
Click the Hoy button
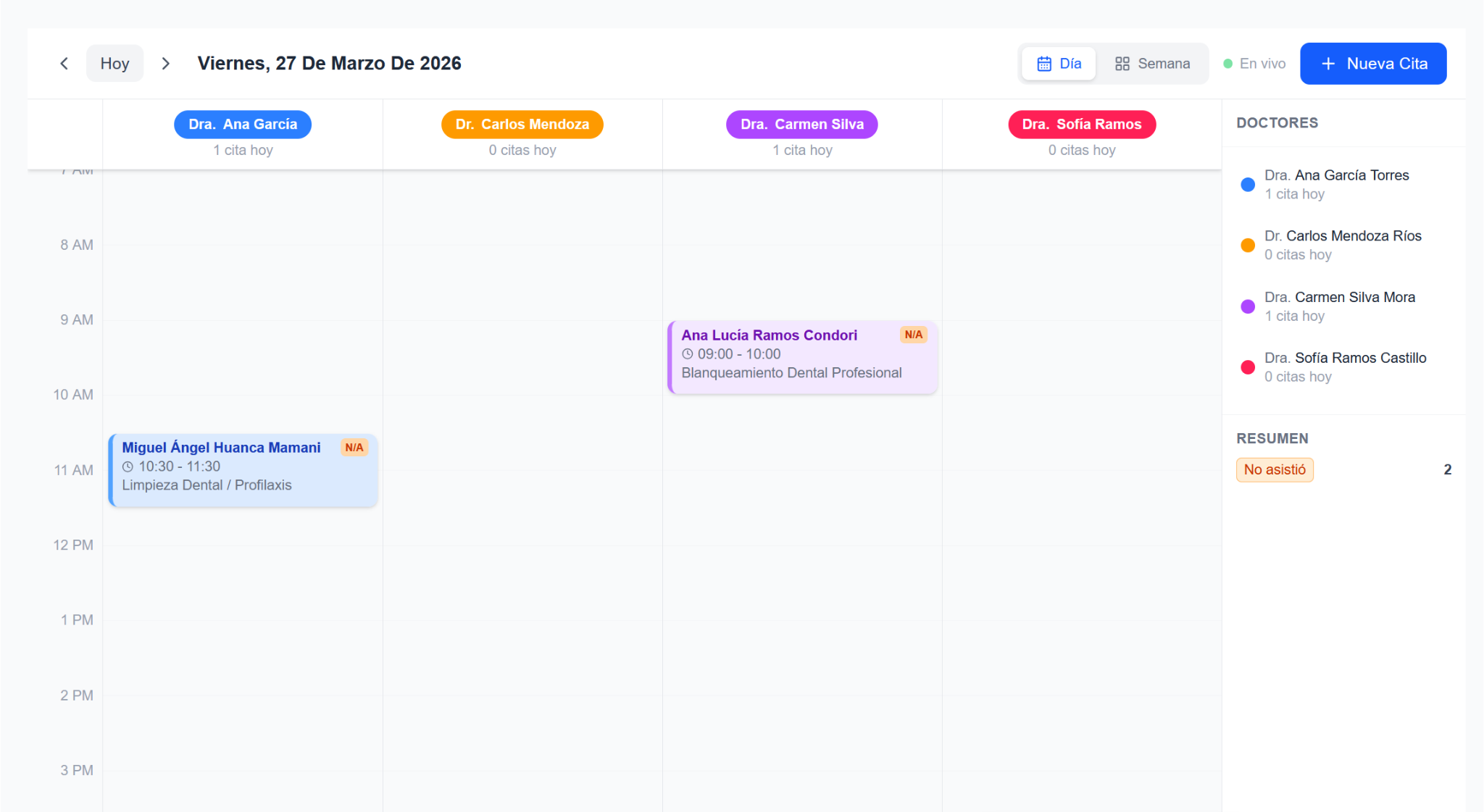click(x=114, y=63)
